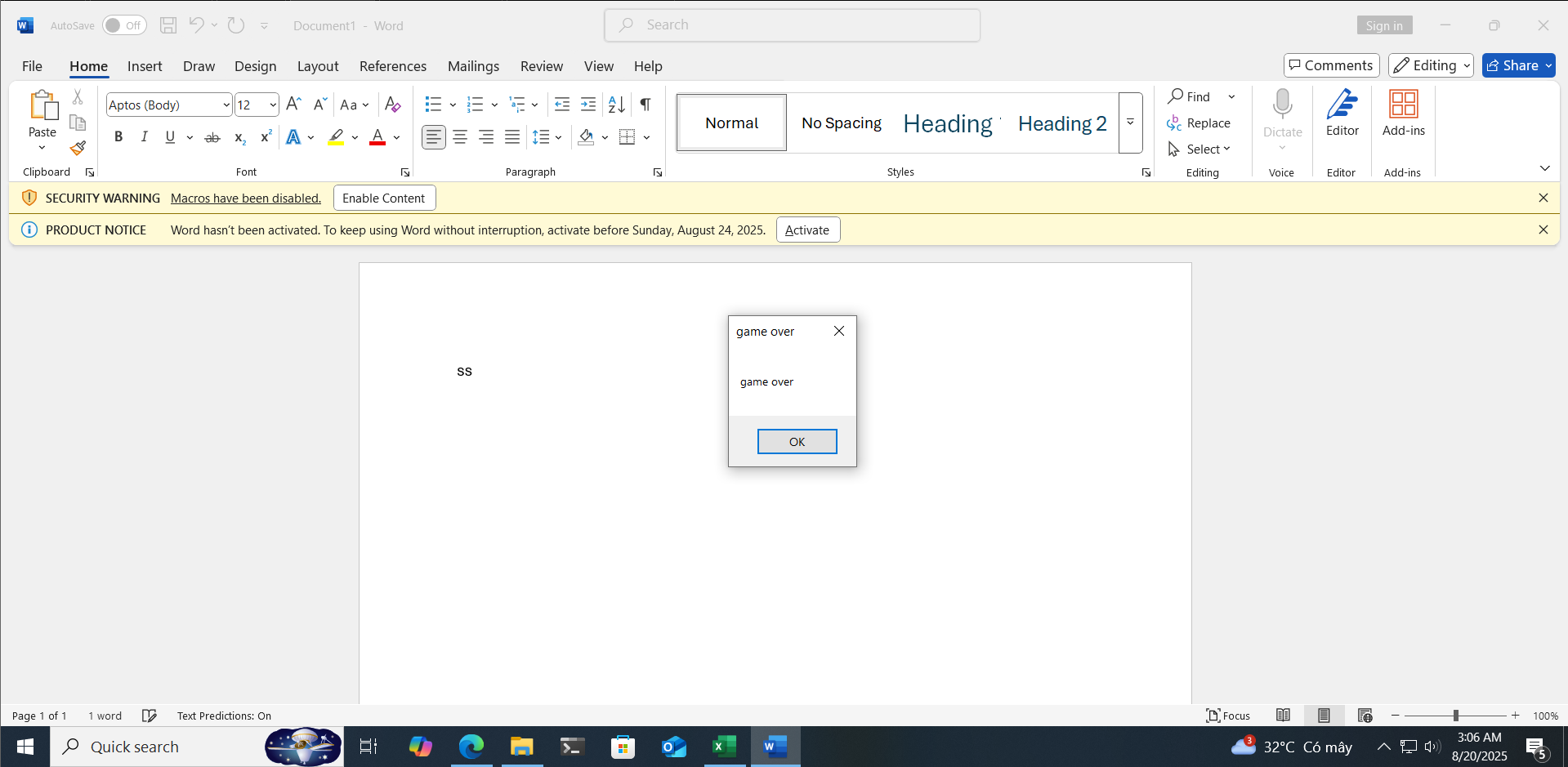The width and height of the screenshot is (1568, 767).
Task: Increase font size with grow icon
Action: [x=294, y=104]
